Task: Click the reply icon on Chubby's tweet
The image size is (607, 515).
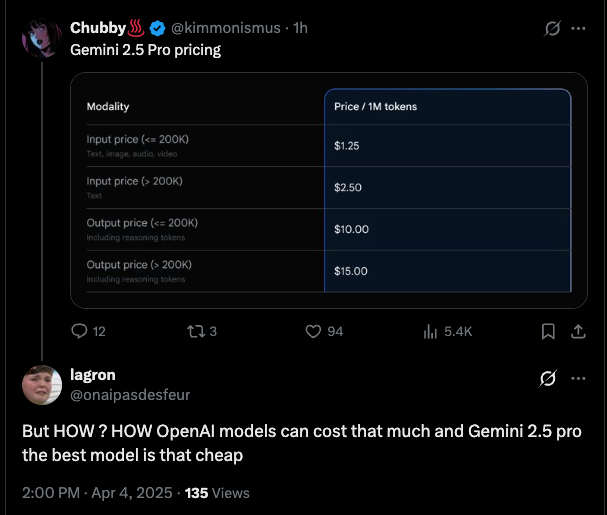Action: pos(79,331)
